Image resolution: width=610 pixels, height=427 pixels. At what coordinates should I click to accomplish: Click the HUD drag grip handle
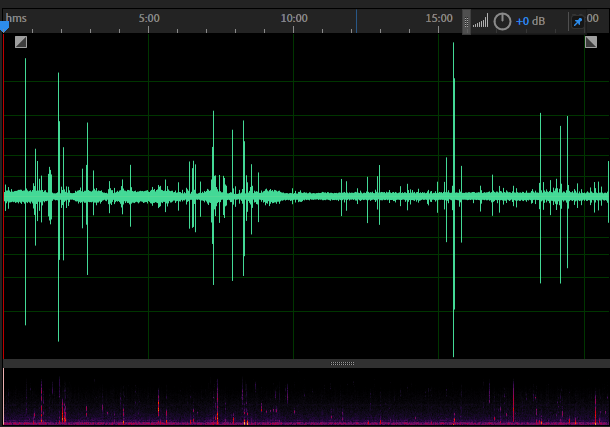click(x=466, y=22)
